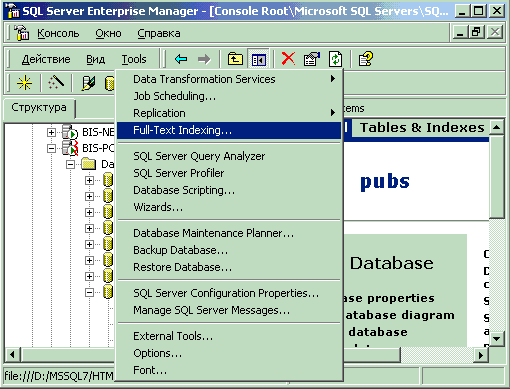Click the right pane vertical scrollbar thumb
Viewport: 510px width, 389px height.
click(x=497, y=177)
